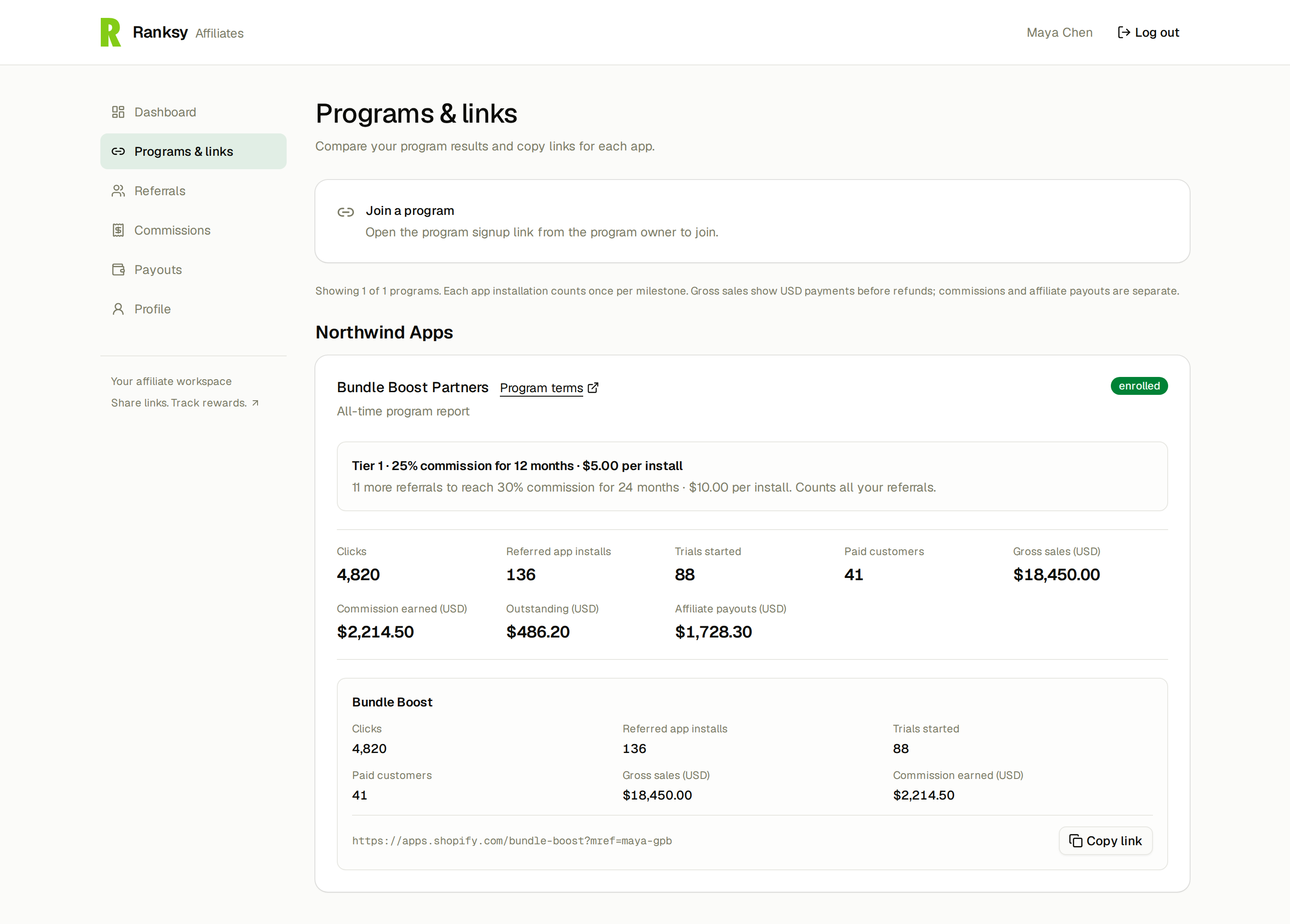Click the Tier 1 commission summary line
This screenshot has width=1290, height=924.
click(x=517, y=466)
